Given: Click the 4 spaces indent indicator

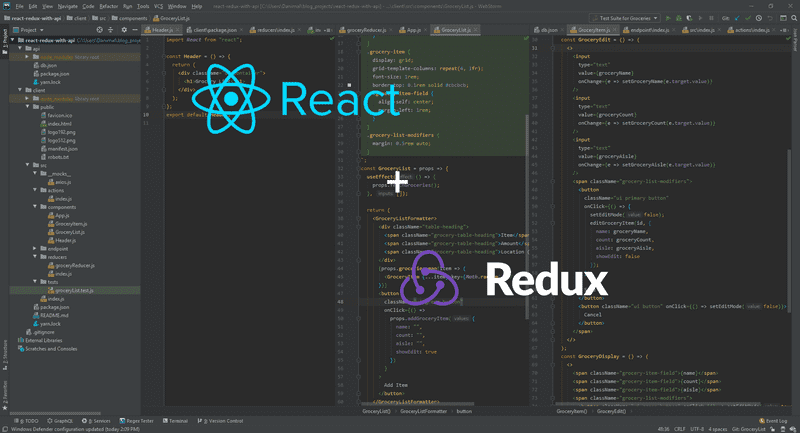Looking at the screenshot, I should click(717, 429).
